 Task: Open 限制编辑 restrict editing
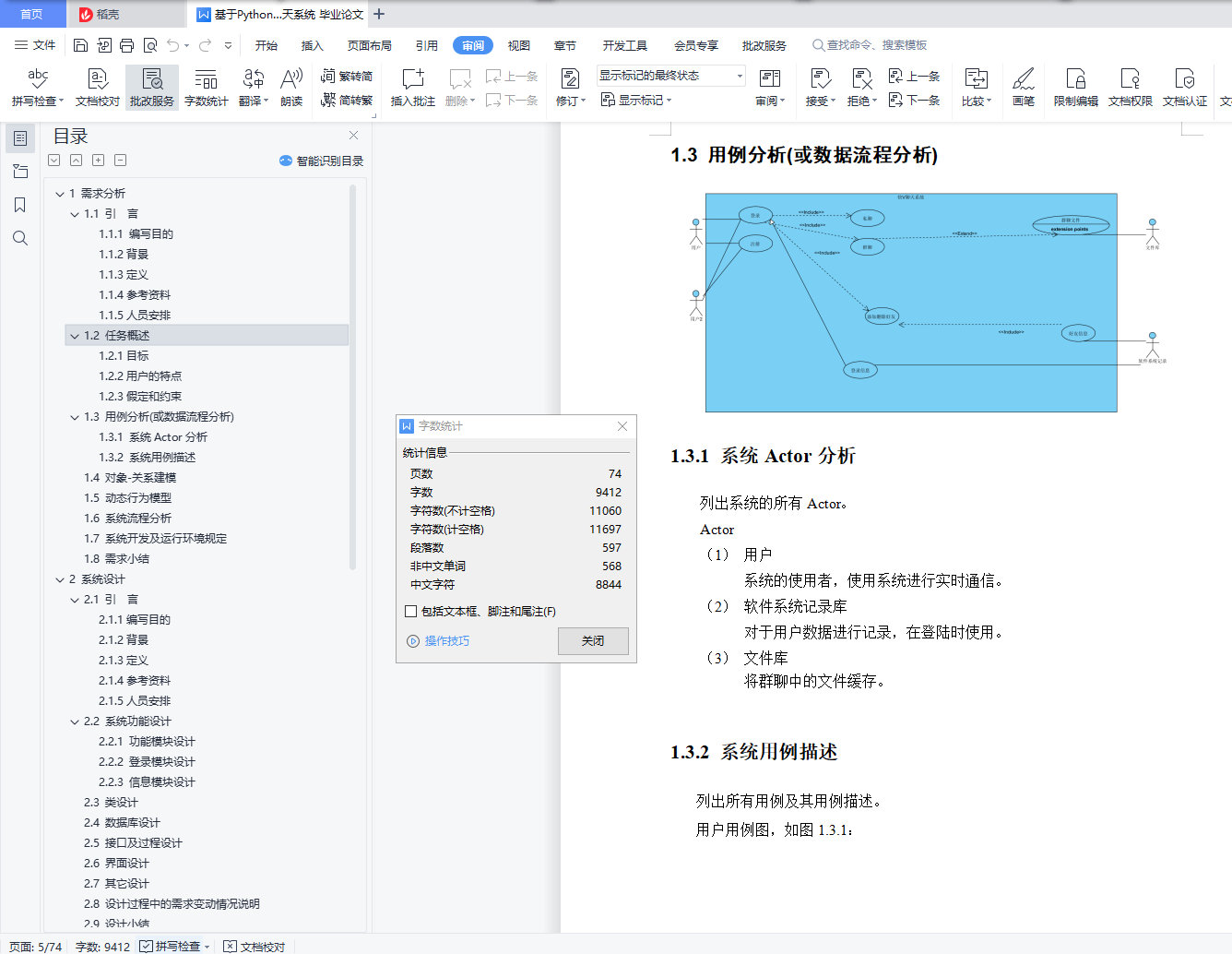pyautogui.click(x=1076, y=88)
